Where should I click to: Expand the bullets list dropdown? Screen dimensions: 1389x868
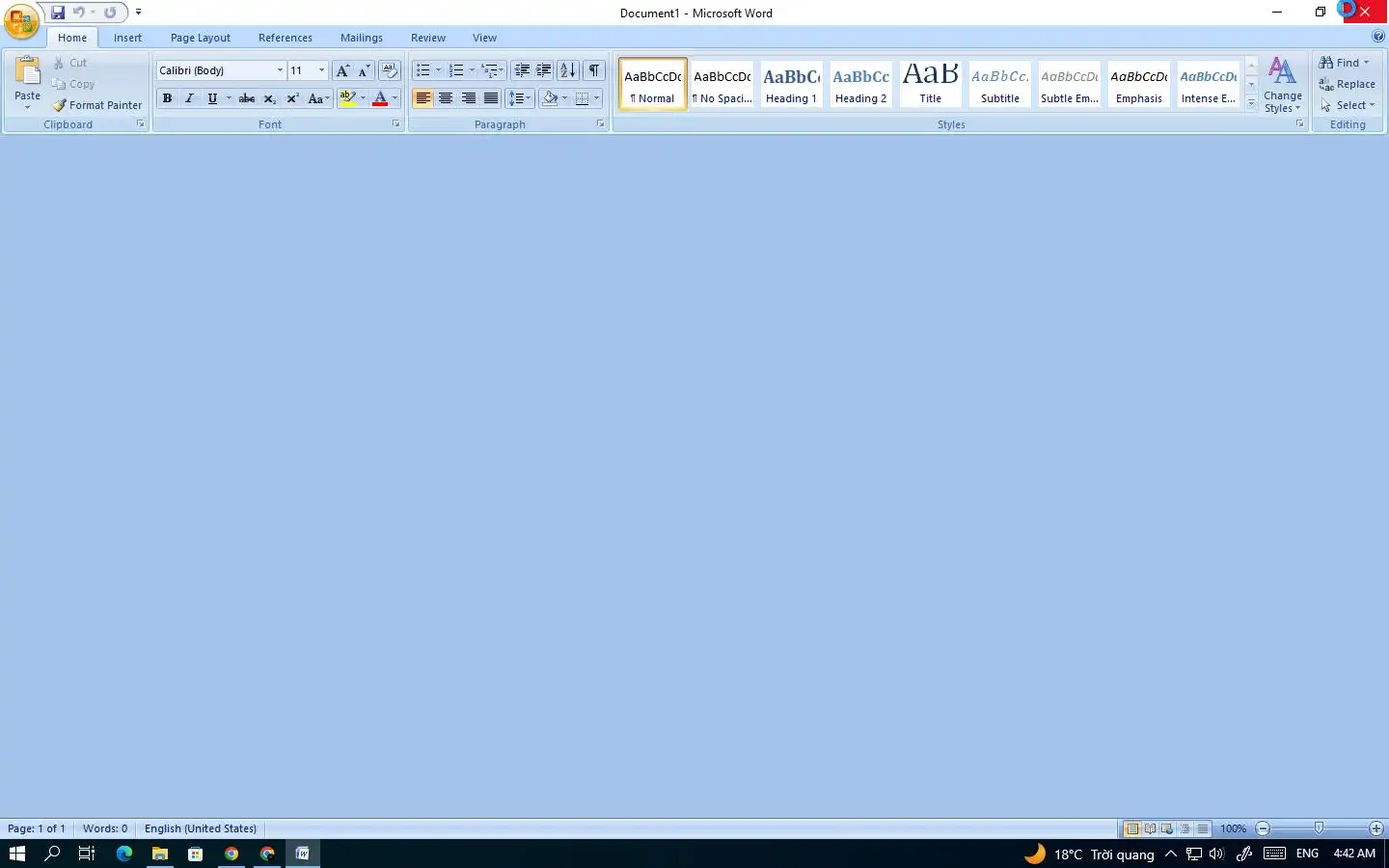coord(438,70)
